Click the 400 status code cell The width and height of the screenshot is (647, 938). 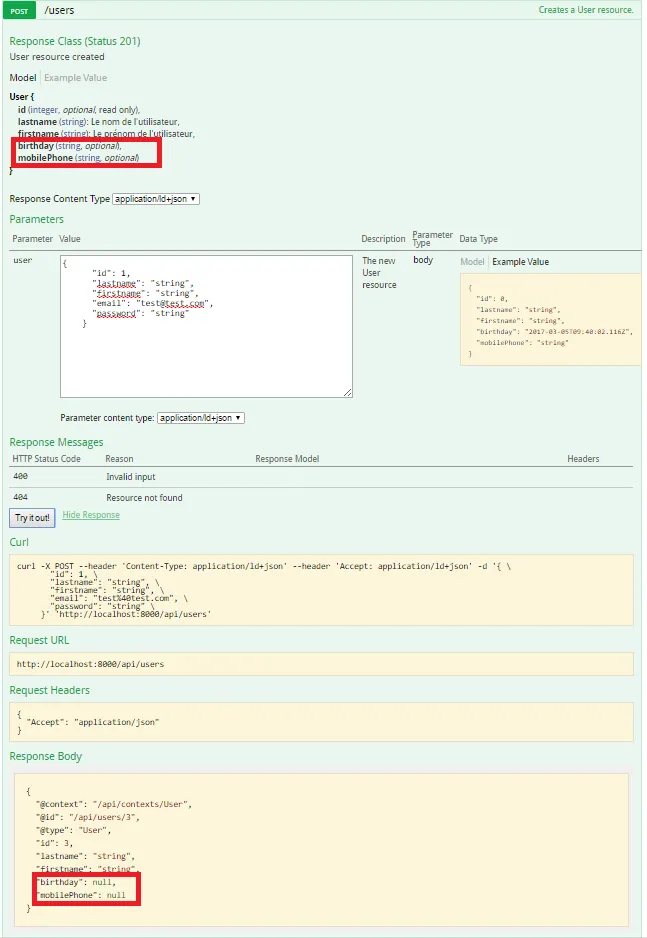20,476
